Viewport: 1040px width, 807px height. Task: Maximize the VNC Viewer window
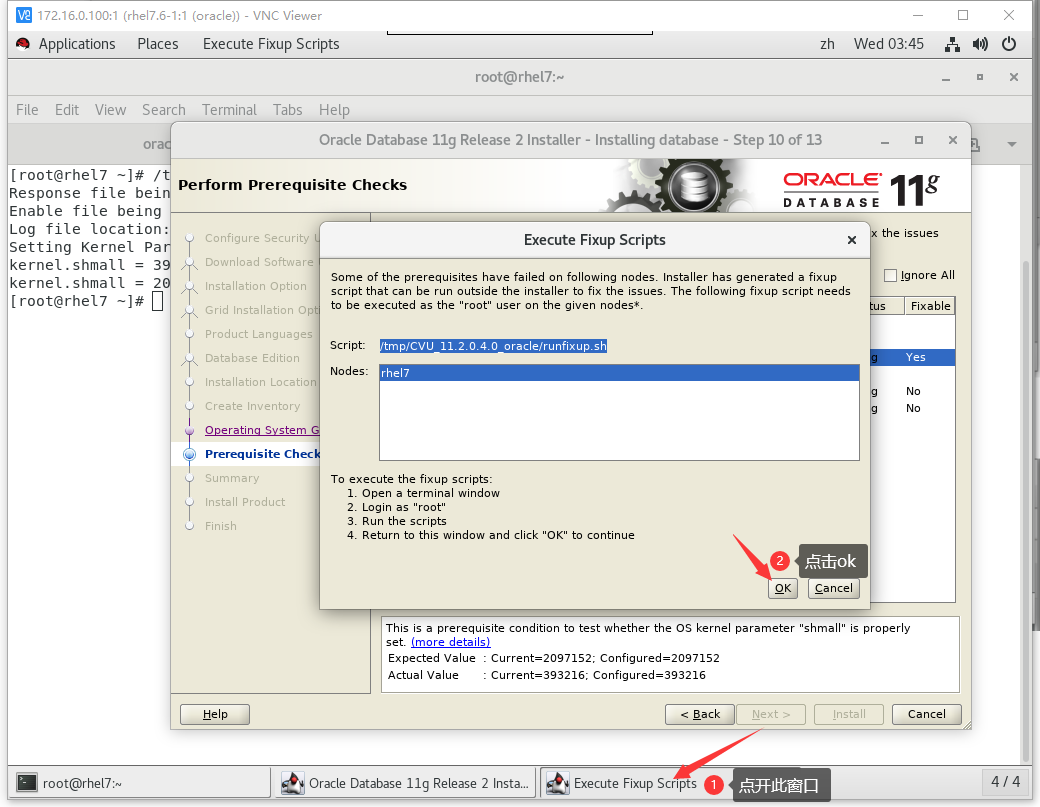point(963,15)
